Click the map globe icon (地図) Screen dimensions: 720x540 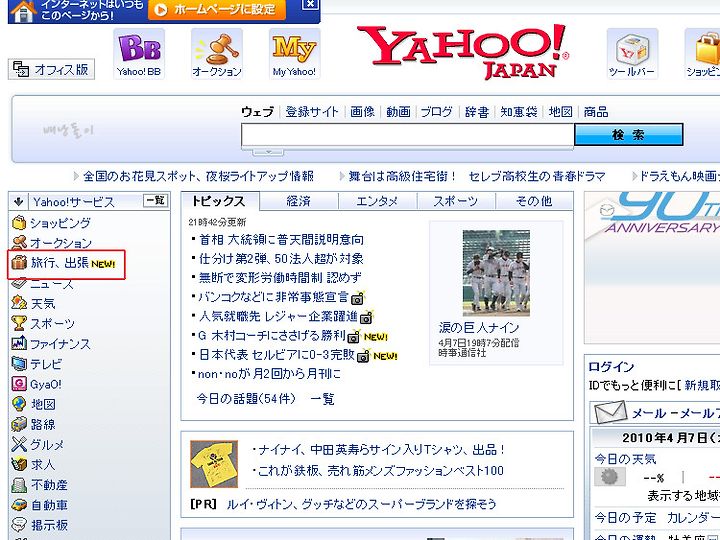[19, 404]
